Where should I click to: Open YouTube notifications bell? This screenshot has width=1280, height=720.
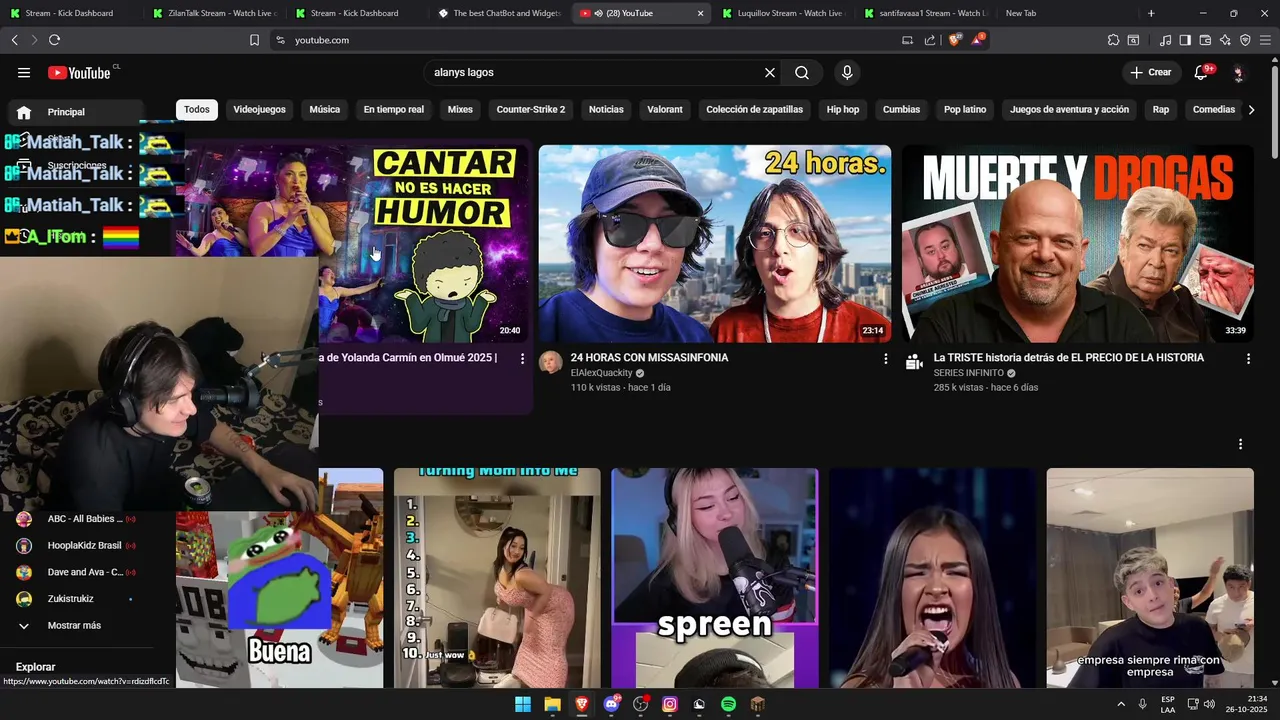click(1202, 72)
